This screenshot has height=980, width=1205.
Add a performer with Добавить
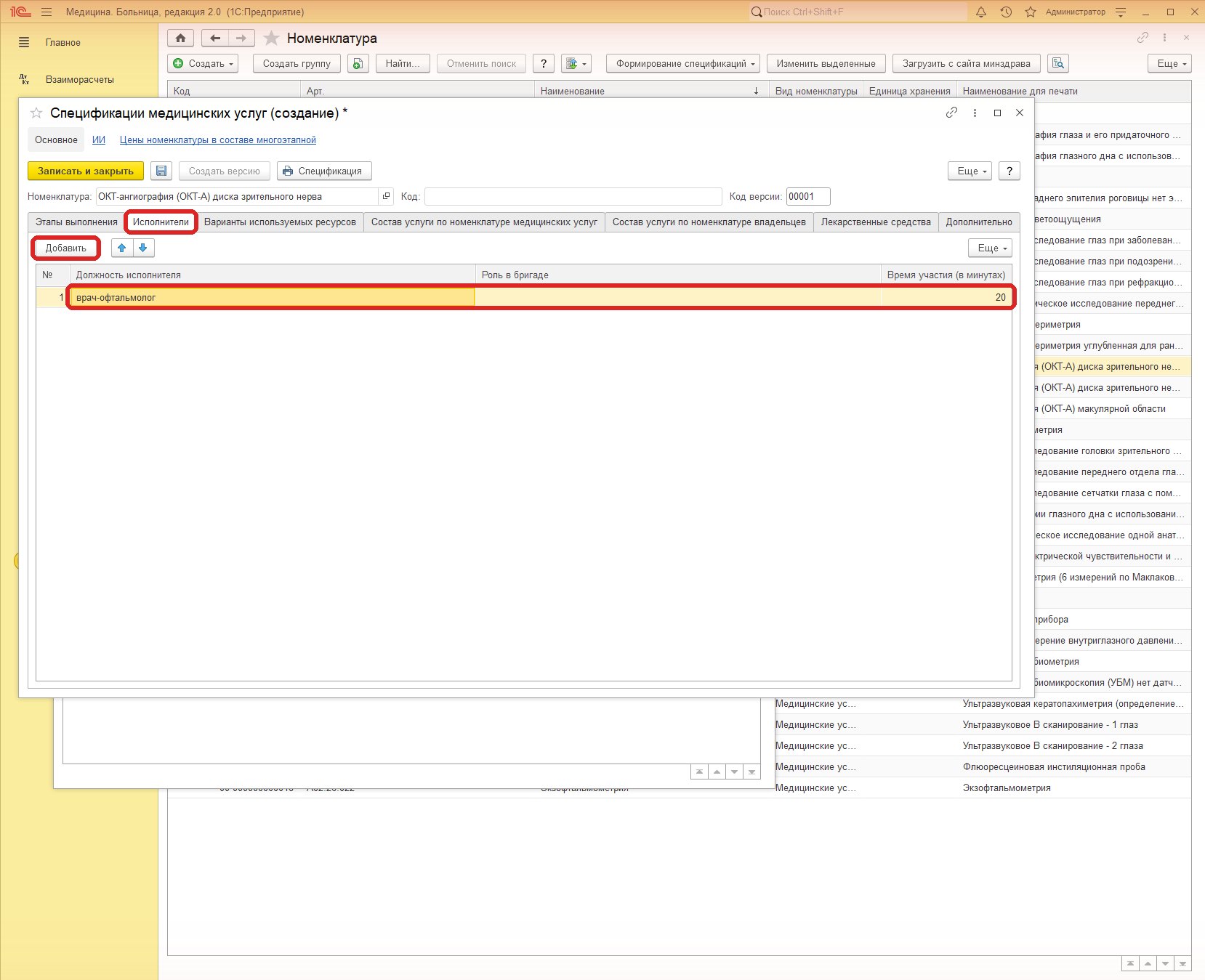click(65, 248)
